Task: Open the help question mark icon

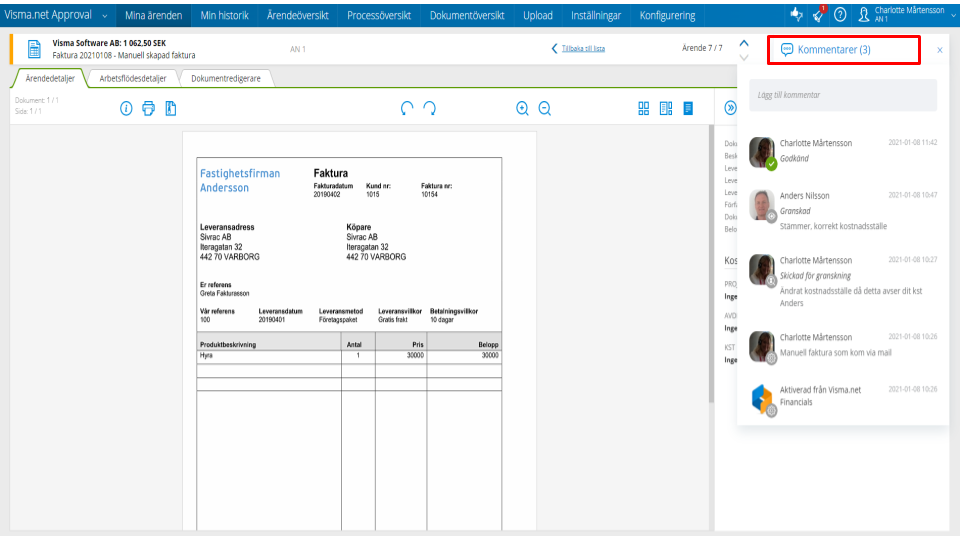Action: [x=840, y=15]
